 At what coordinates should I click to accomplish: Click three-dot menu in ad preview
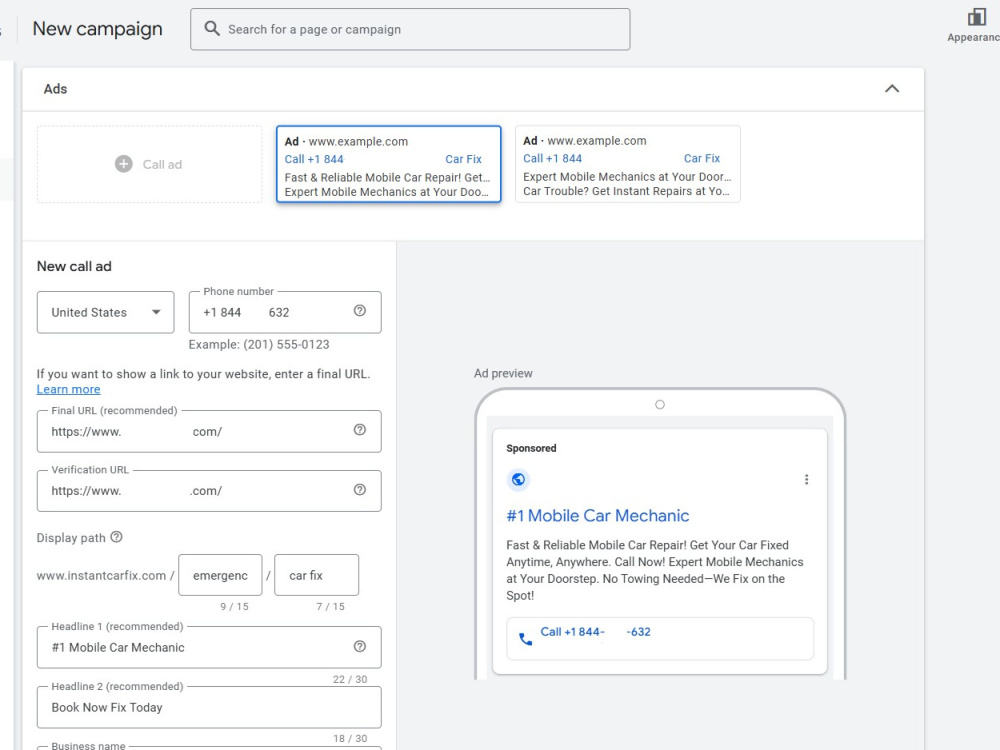(x=806, y=480)
